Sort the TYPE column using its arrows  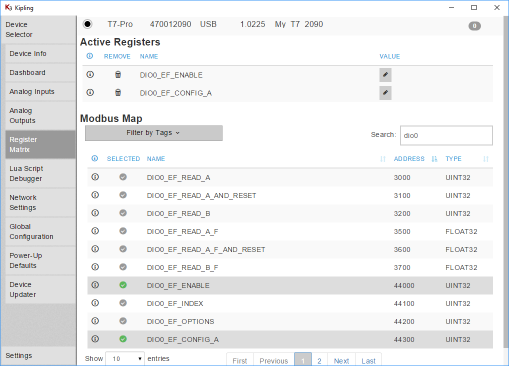[x=486, y=159]
